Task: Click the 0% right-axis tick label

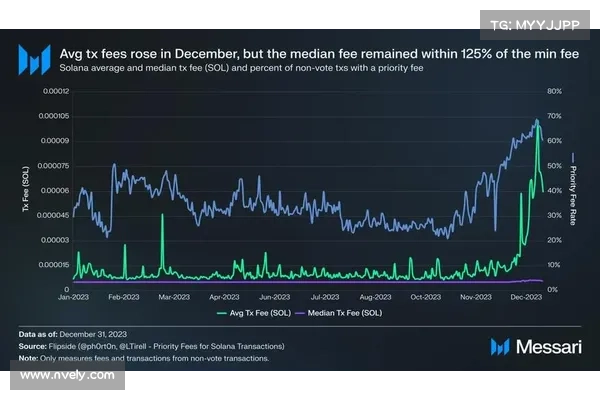Action: coord(553,290)
